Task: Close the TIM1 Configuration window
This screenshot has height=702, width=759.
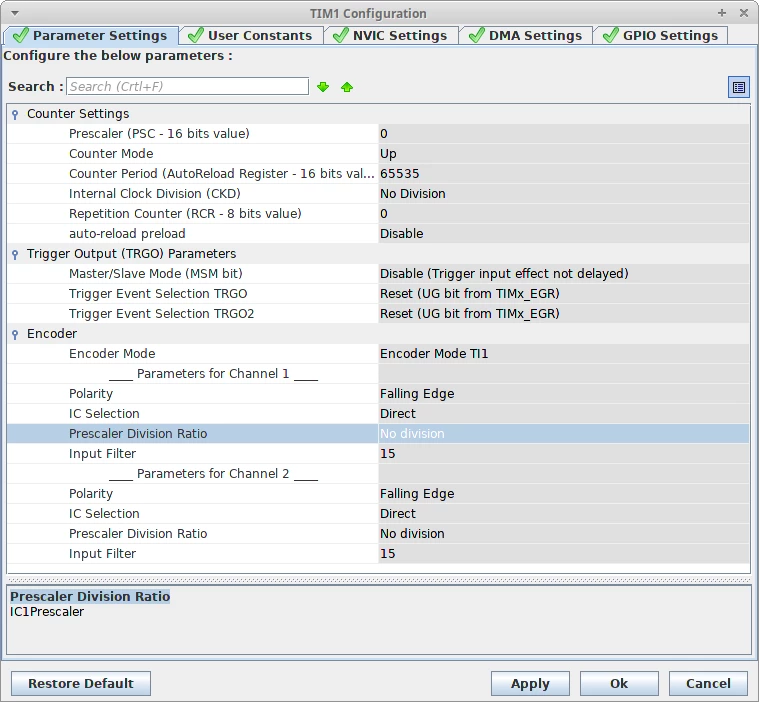Action: click(744, 13)
